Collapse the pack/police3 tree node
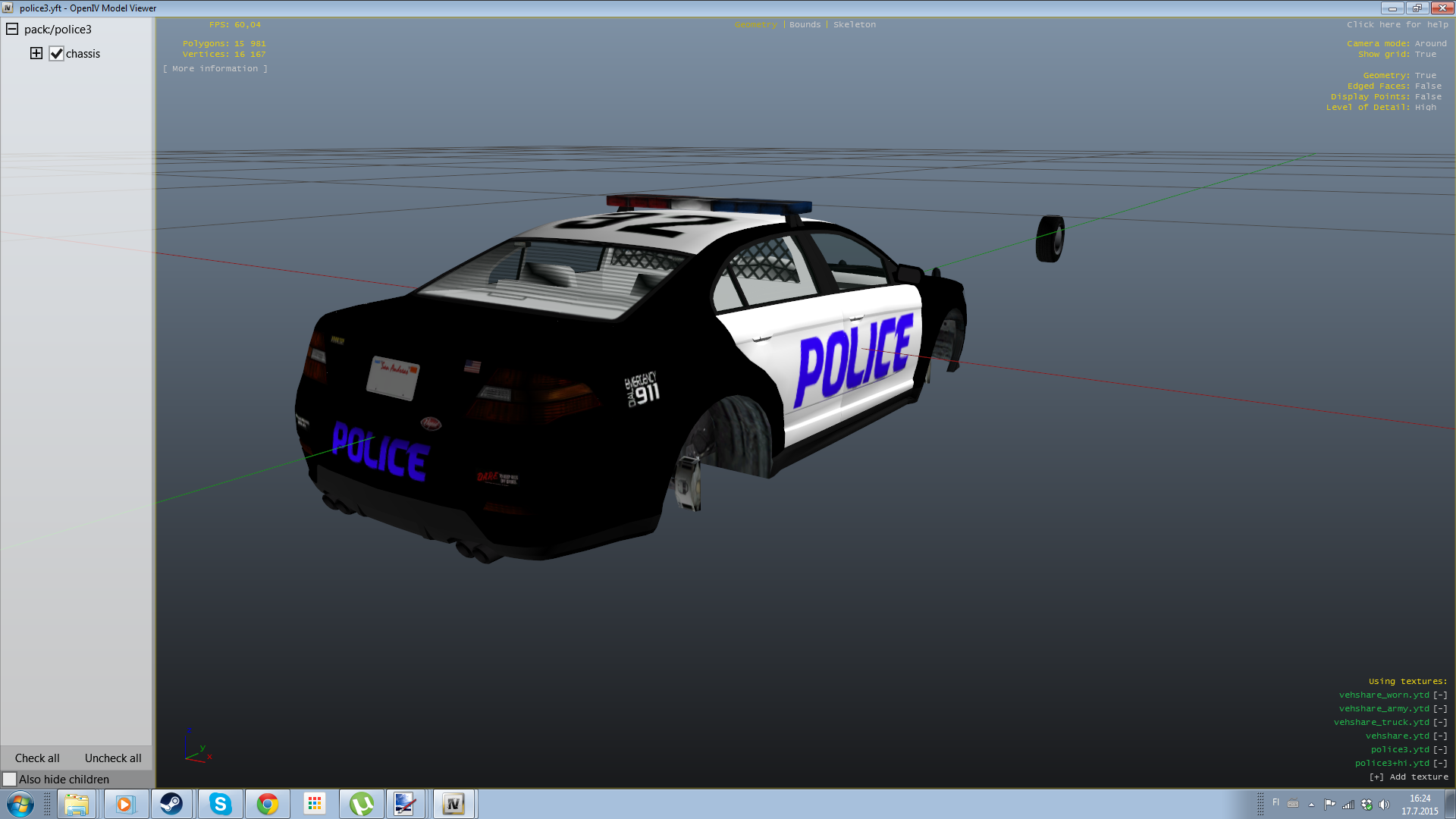The width and height of the screenshot is (1456, 819). [12, 29]
